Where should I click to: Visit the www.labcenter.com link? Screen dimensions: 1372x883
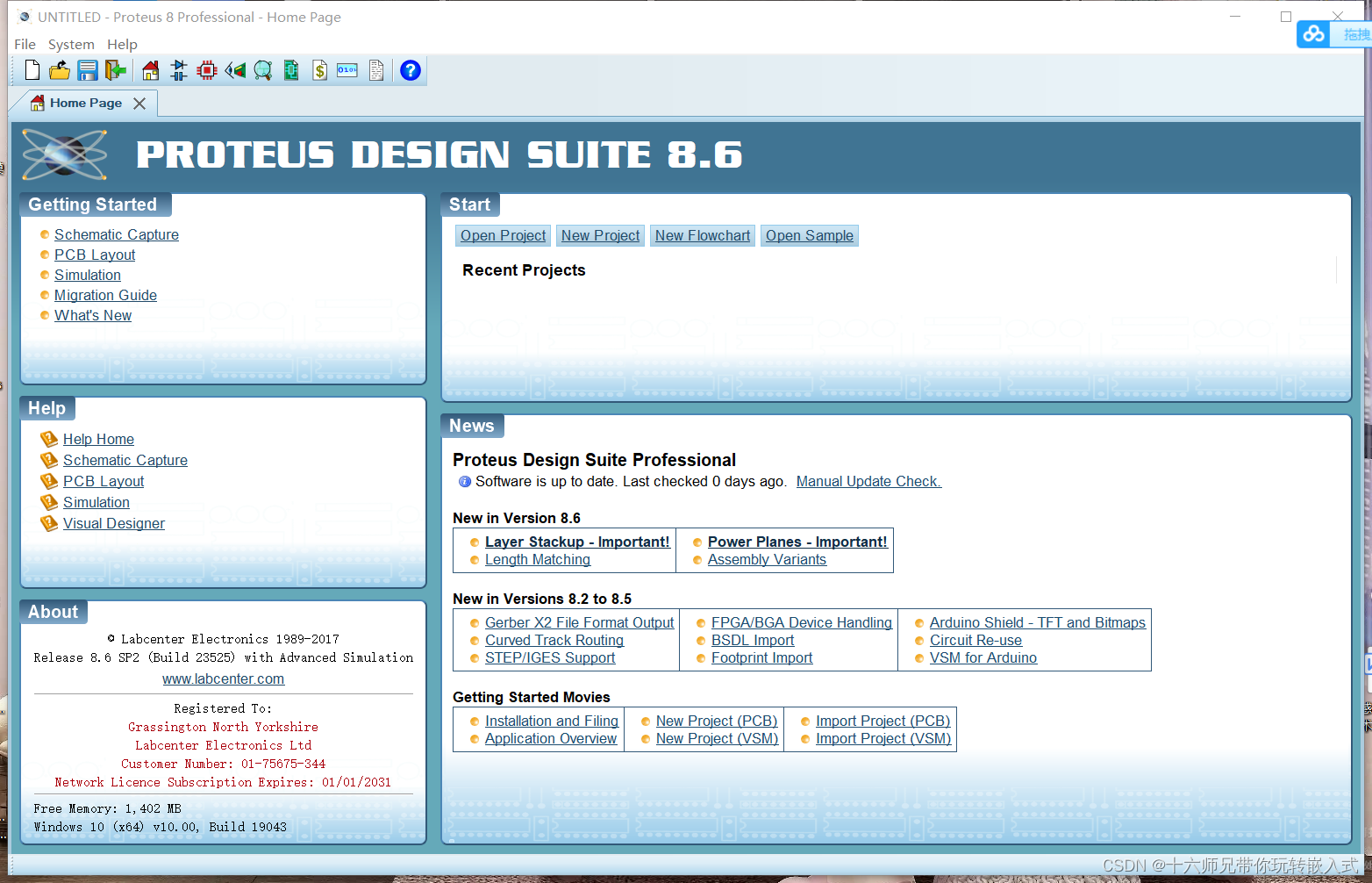(x=223, y=678)
